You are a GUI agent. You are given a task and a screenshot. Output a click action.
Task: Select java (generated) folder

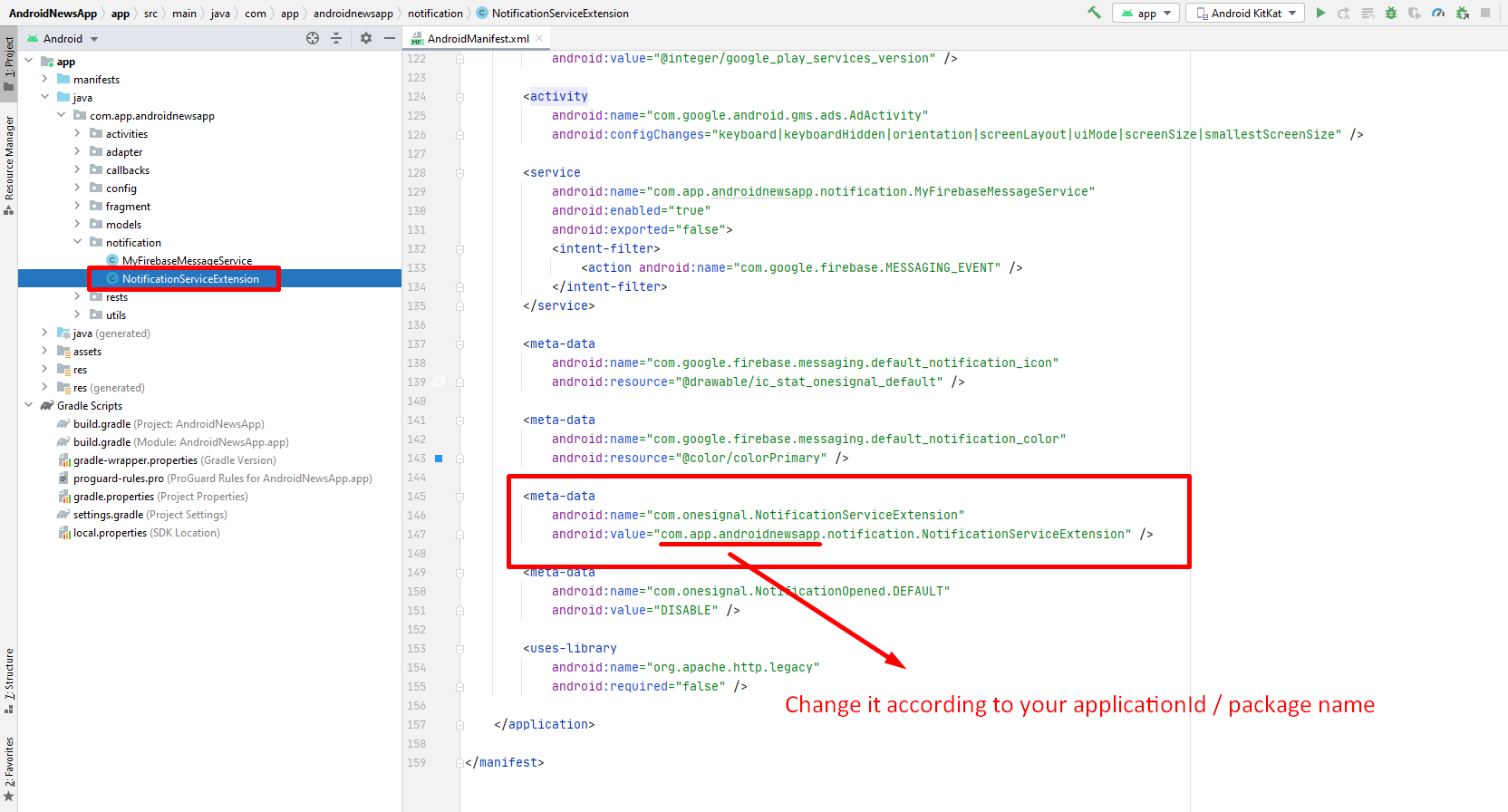111,333
